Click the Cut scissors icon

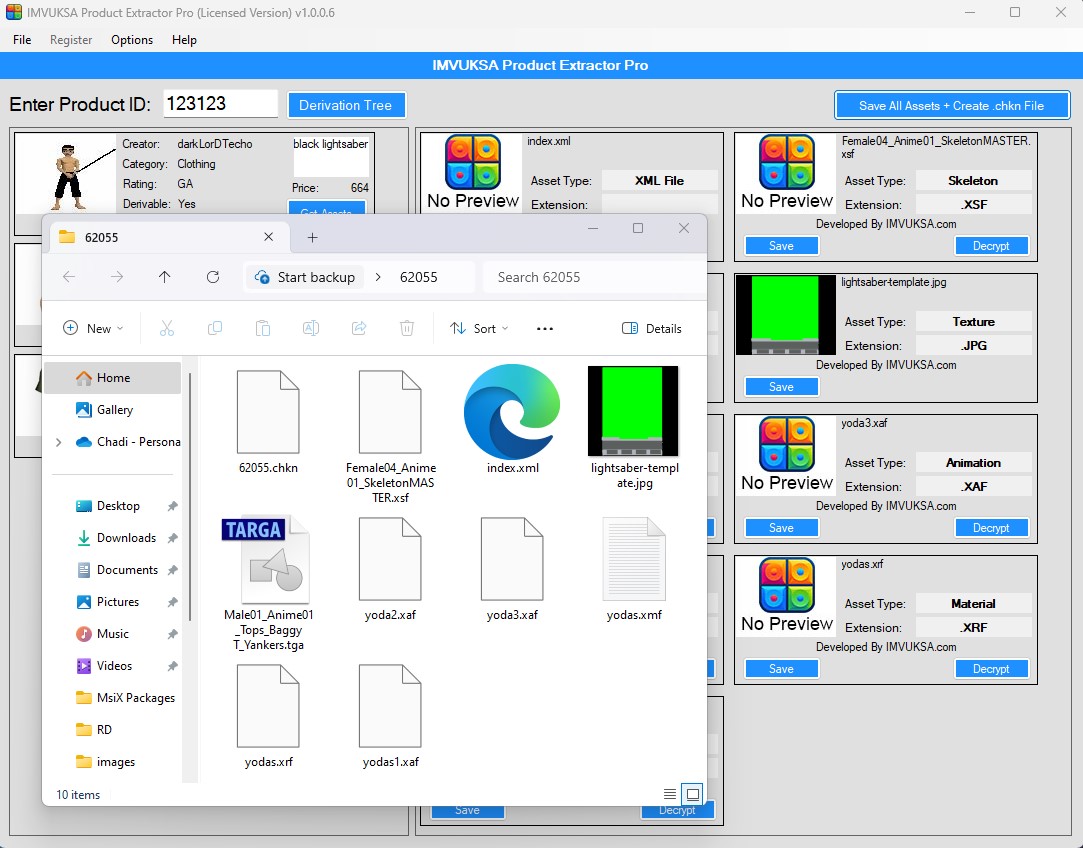tap(166, 329)
